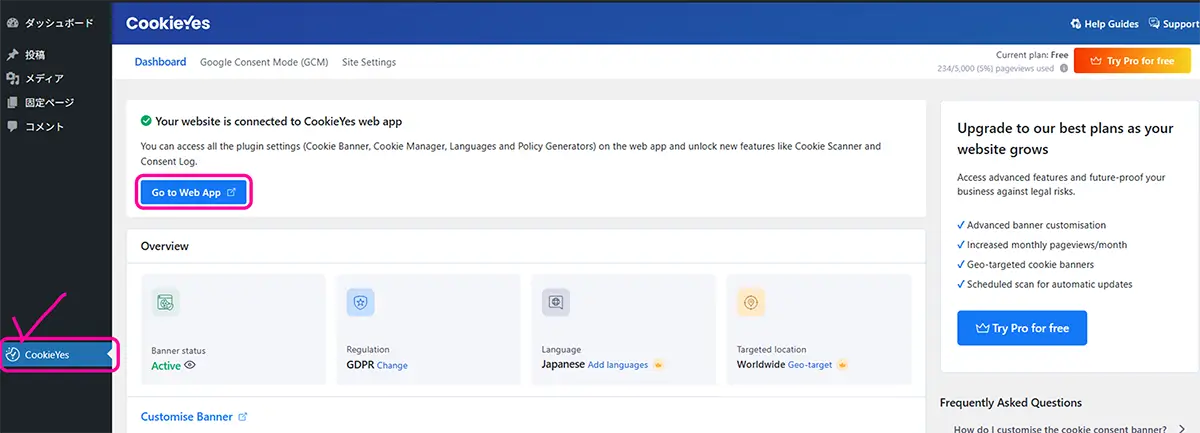Image resolution: width=1200 pixels, height=433 pixels.
Task: Select the Dashboard tab
Action: [160, 62]
